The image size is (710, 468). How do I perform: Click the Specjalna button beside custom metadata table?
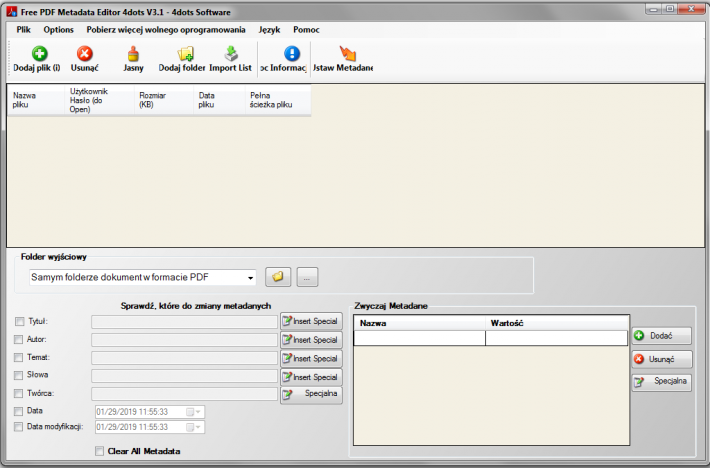662,382
